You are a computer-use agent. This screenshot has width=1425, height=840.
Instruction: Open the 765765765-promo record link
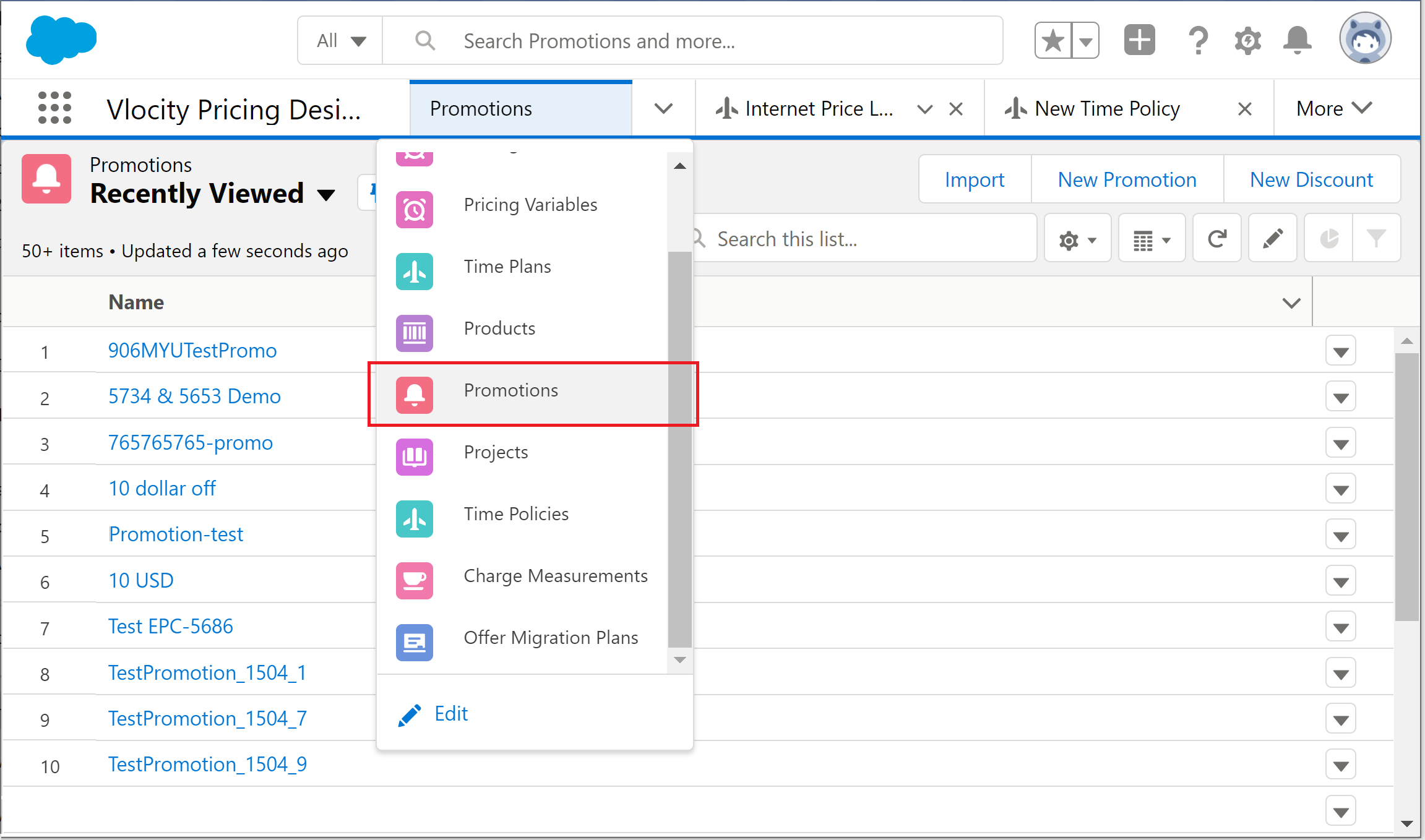coord(191,442)
